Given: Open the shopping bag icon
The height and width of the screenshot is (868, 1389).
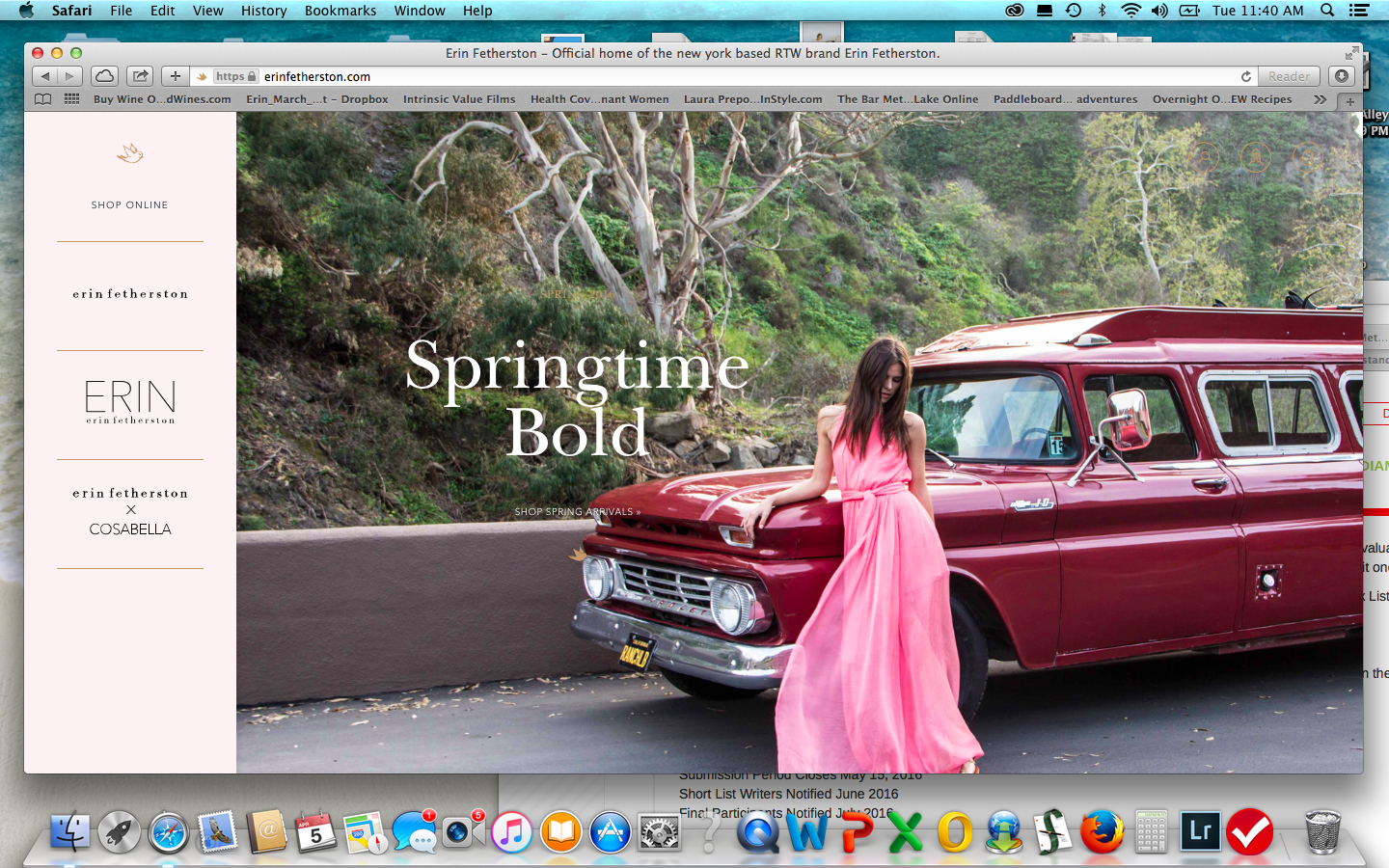Looking at the screenshot, I should tap(1307, 157).
